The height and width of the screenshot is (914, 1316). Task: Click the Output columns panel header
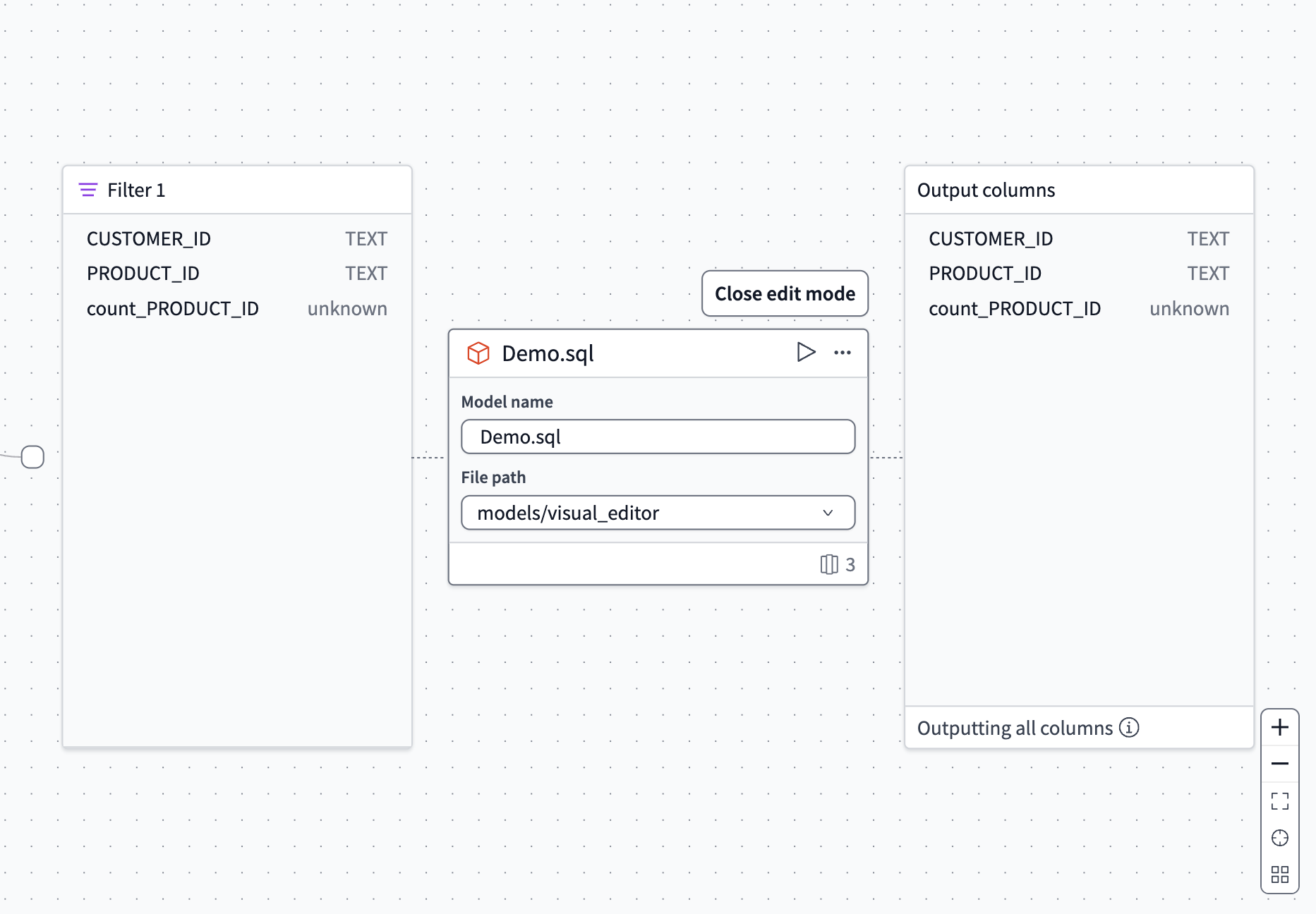click(x=986, y=190)
